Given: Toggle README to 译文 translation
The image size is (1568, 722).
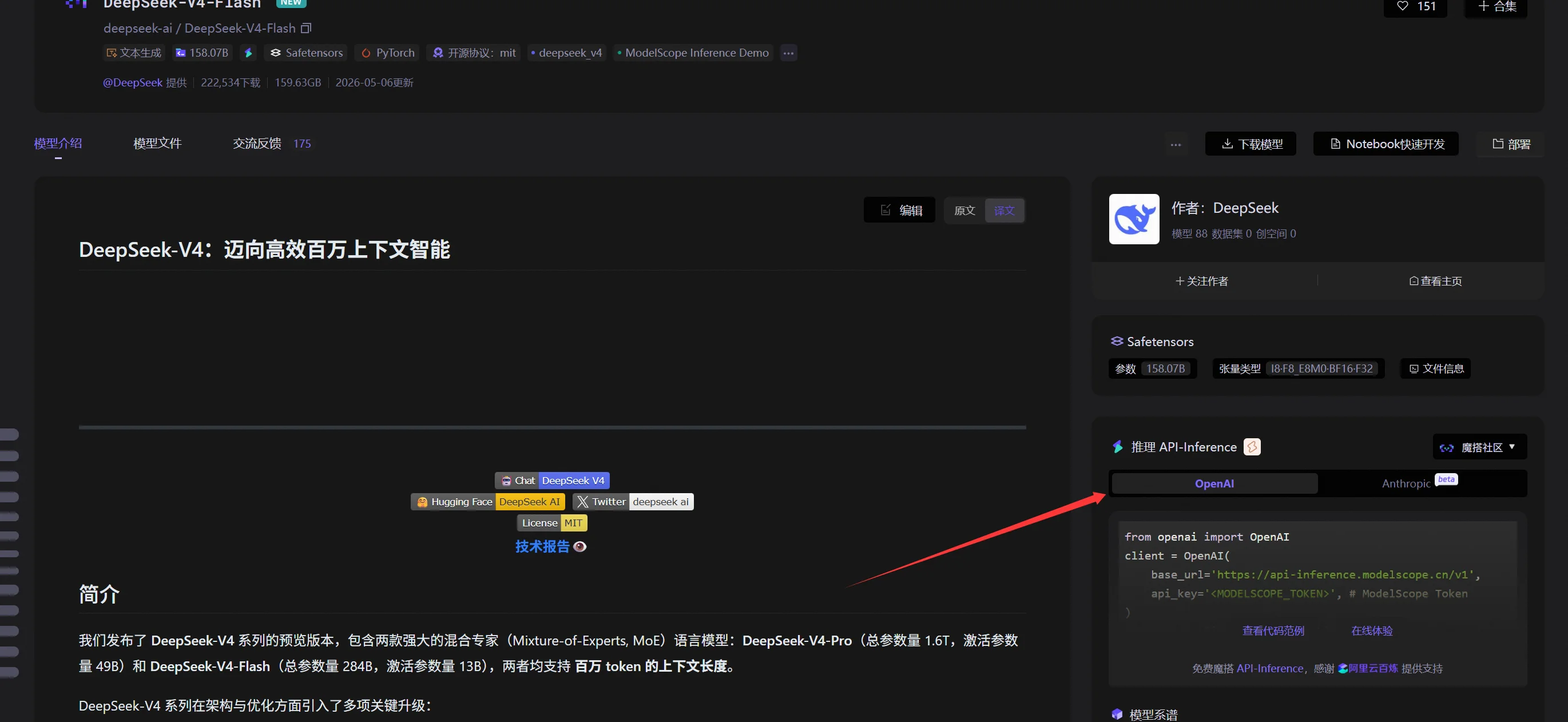Looking at the screenshot, I should click(x=1004, y=211).
